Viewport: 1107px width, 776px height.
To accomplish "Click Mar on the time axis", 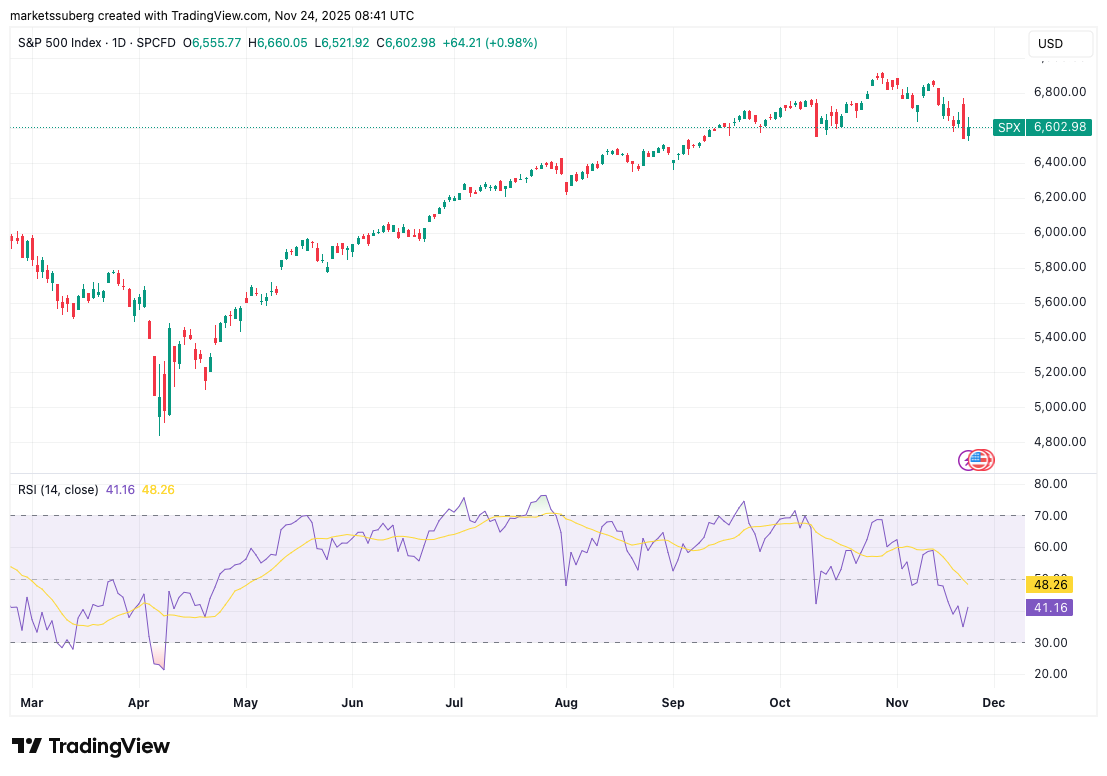I will (x=31, y=703).
